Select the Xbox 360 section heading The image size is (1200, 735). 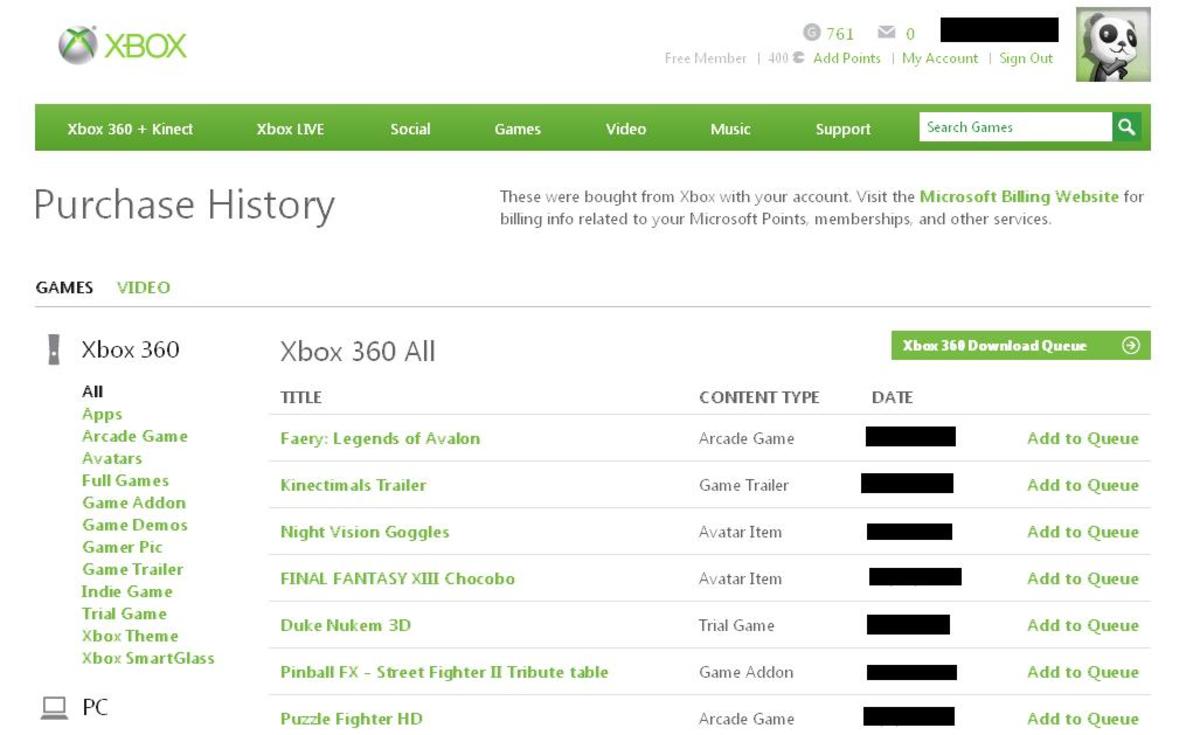(131, 350)
